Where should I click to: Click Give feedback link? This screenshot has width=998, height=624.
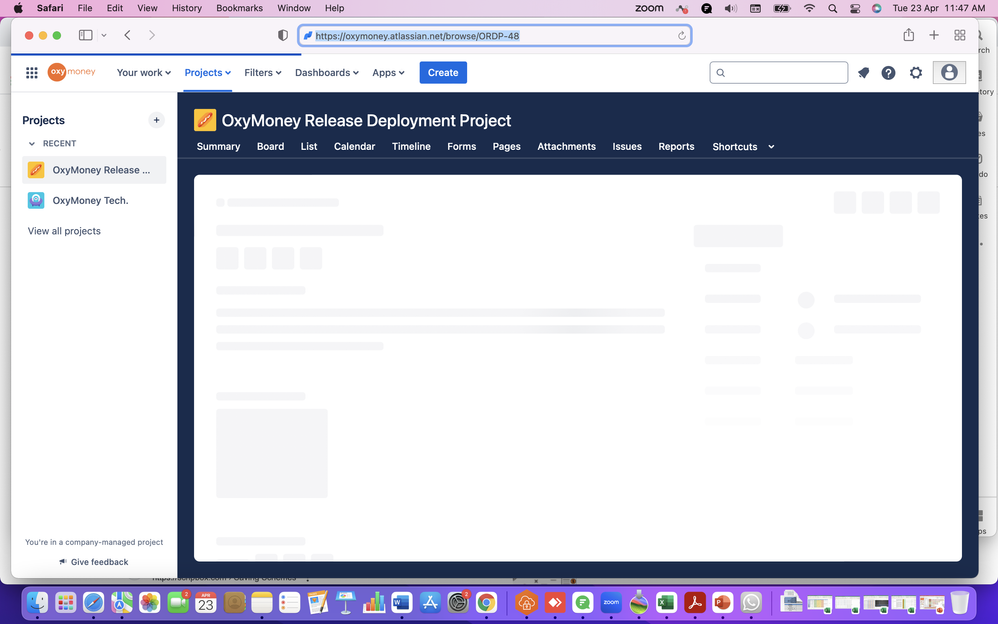tap(94, 562)
